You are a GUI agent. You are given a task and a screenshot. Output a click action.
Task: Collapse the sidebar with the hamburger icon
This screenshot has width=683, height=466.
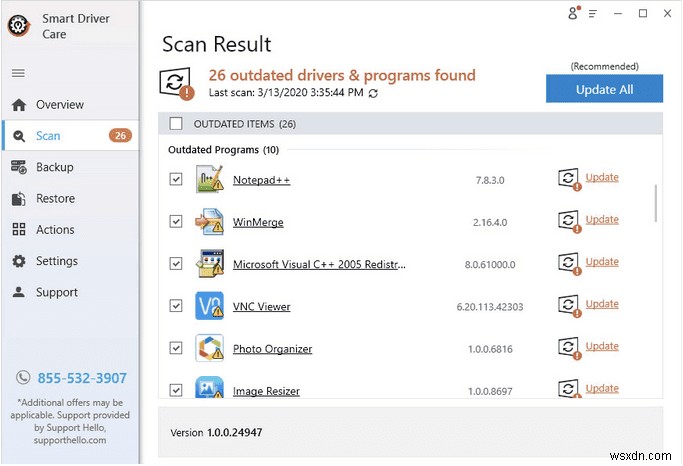(x=18, y=73)
